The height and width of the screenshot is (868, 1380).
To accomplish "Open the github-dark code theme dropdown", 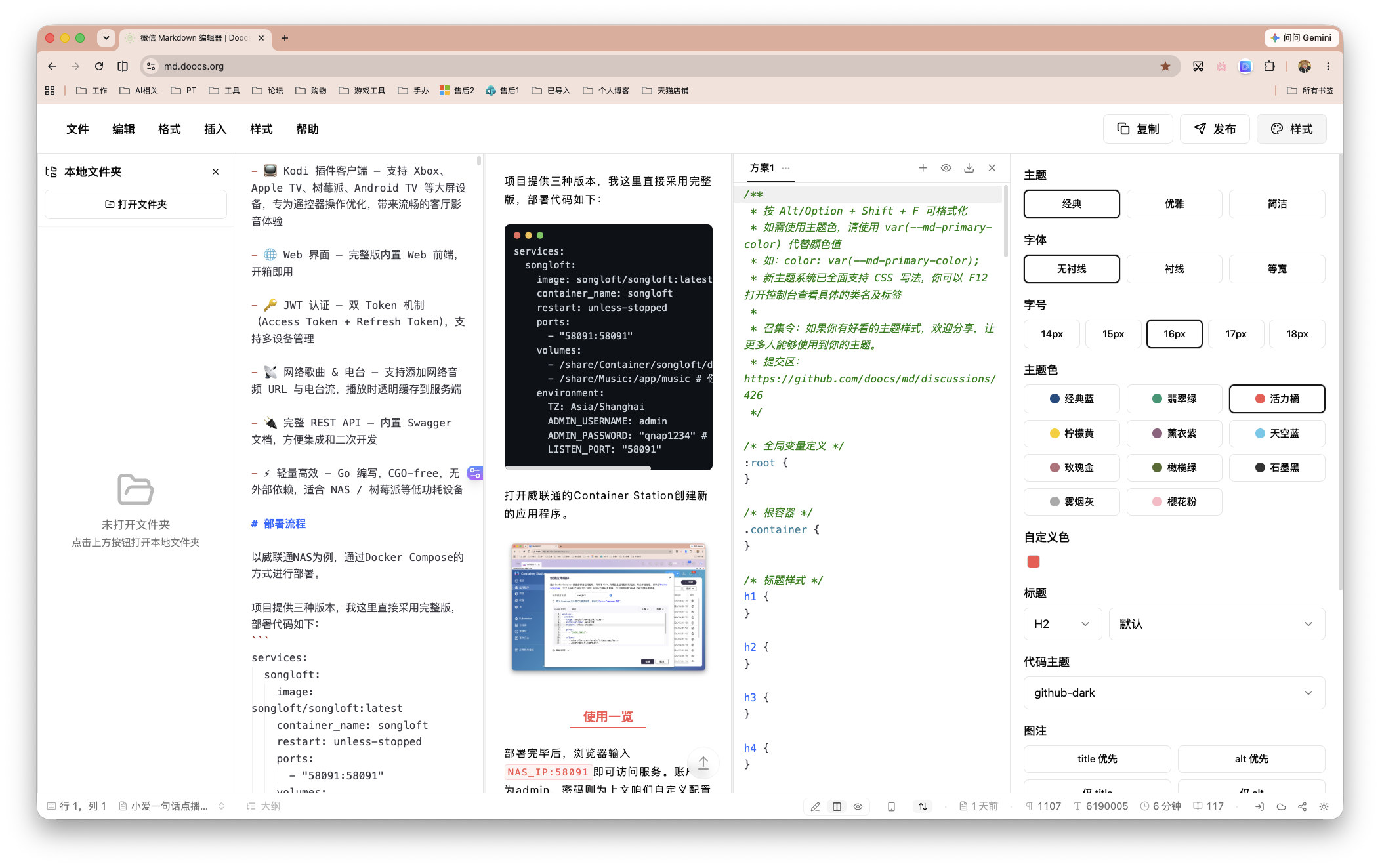I will click(1174, 693).
